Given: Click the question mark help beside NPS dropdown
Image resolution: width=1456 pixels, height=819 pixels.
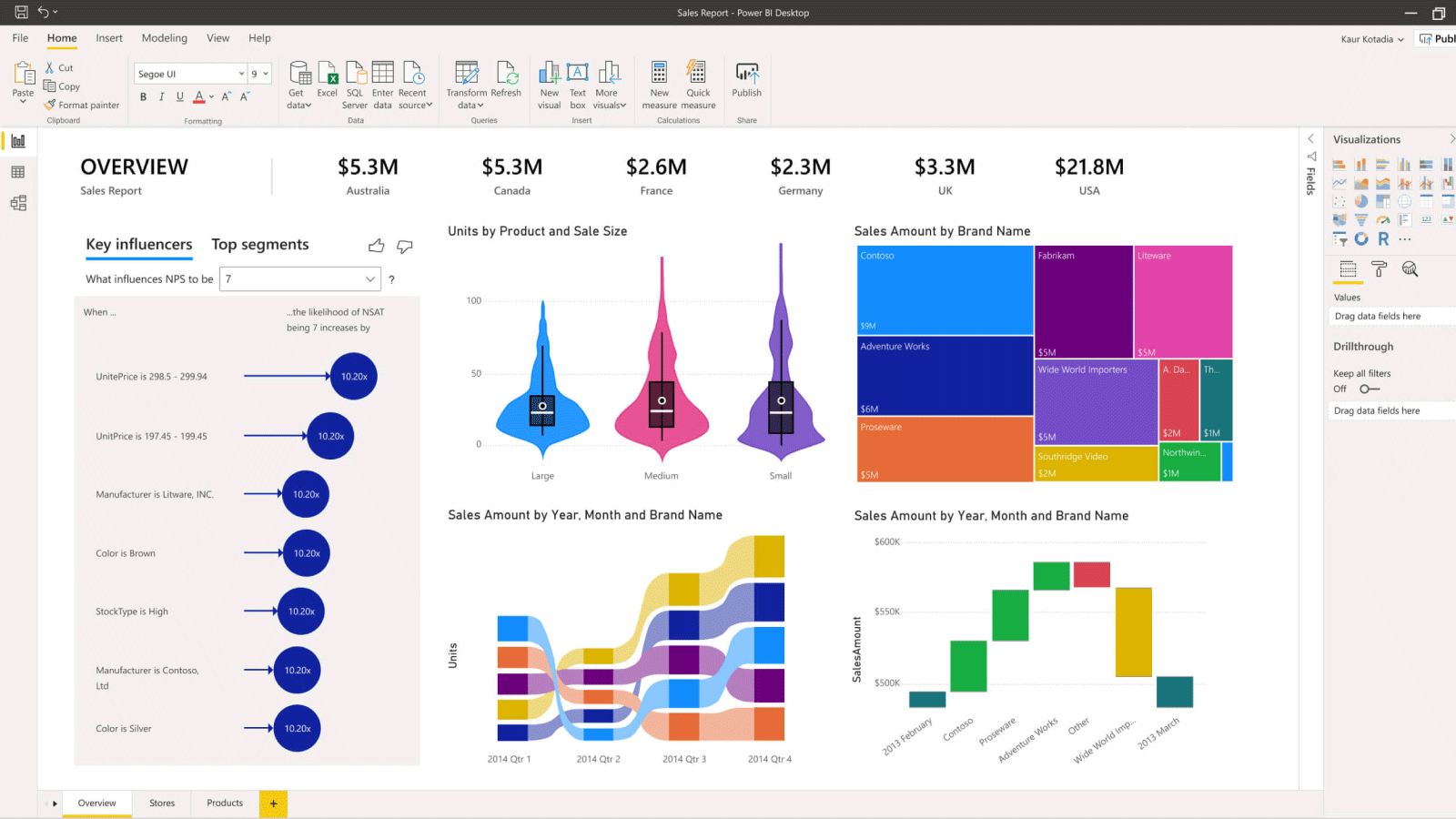Looking at the screenshot, I should (x=392, y=279).
